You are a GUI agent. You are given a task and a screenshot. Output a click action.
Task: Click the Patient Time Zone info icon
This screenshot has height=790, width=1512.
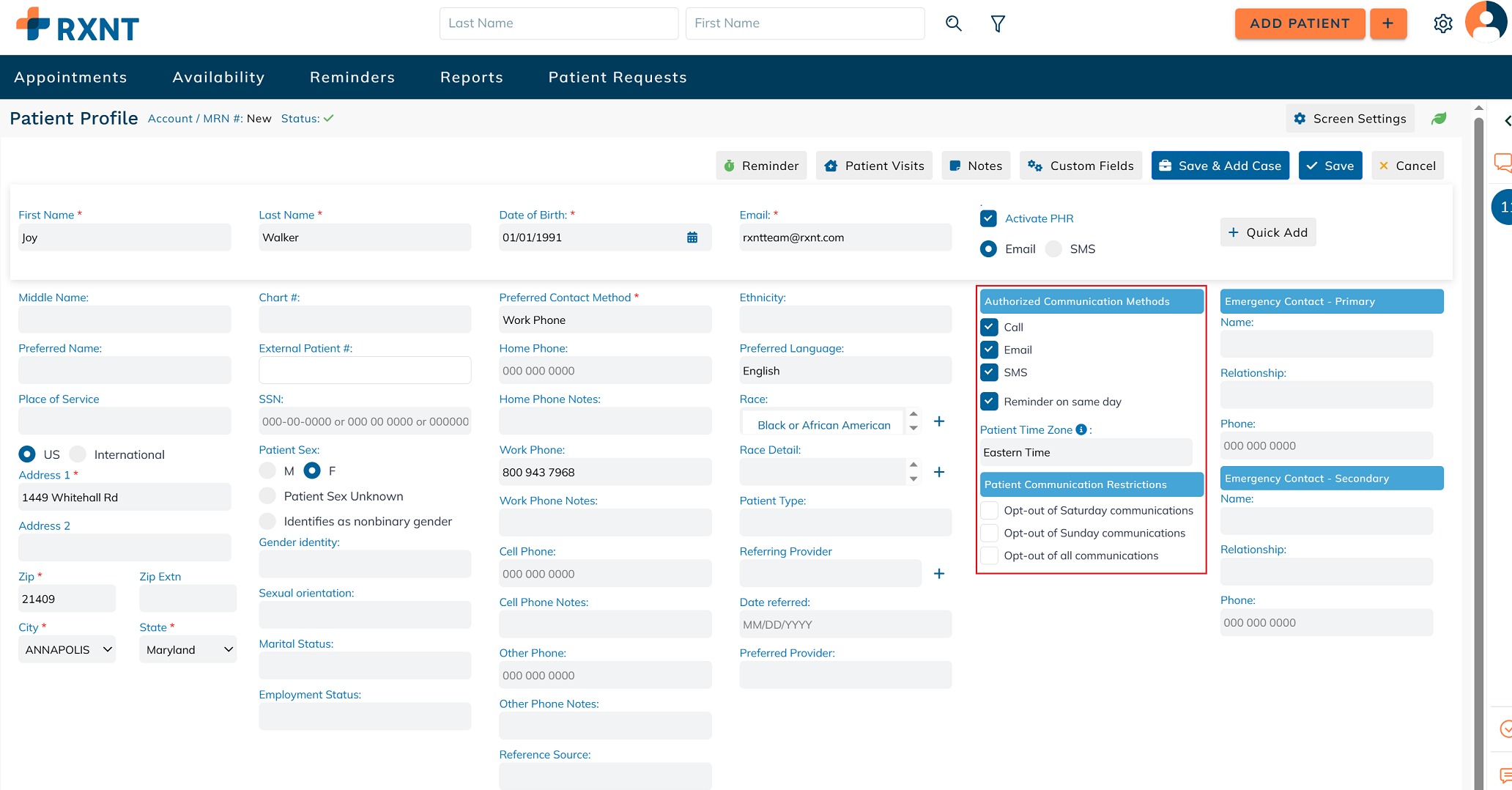click(1081, 430)
